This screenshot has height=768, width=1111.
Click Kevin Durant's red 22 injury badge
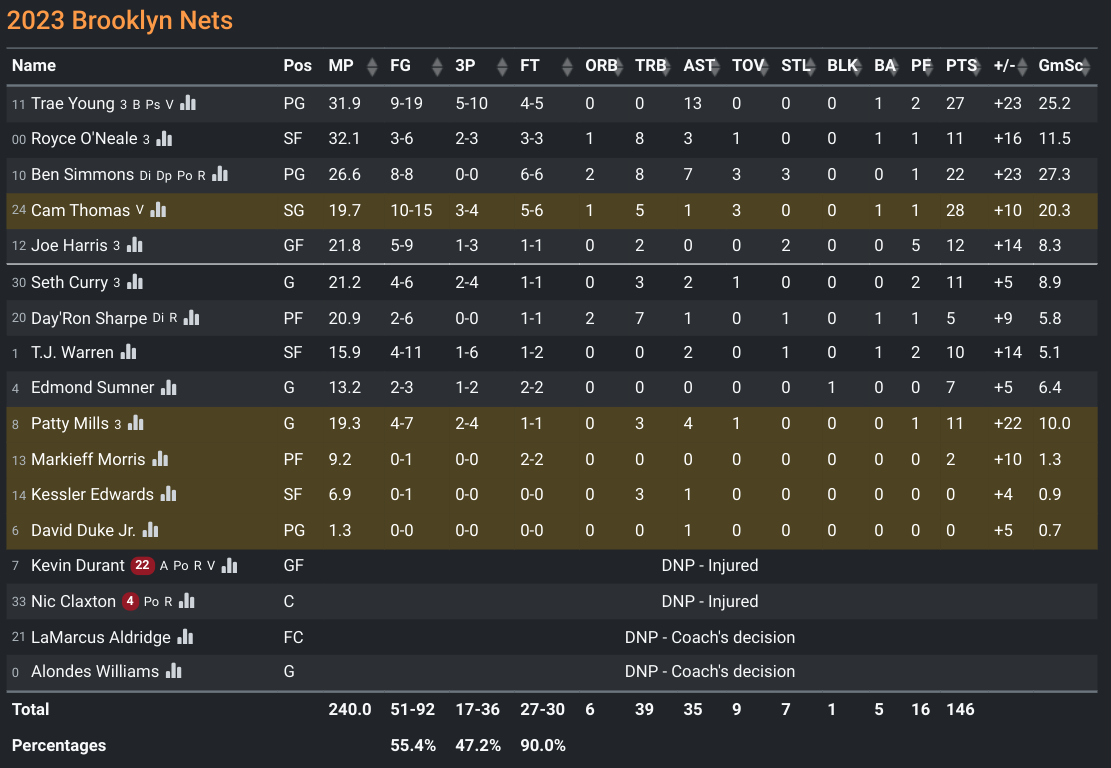click(142, 565)
